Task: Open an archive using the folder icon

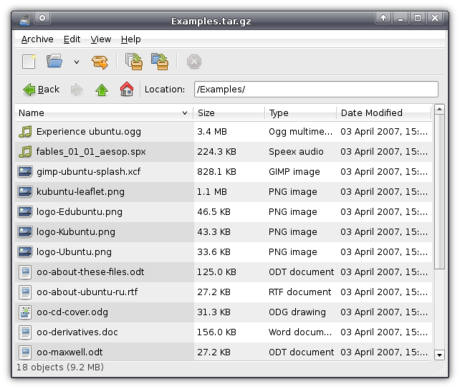Action: pyautogui.click(x=54, y=61)
